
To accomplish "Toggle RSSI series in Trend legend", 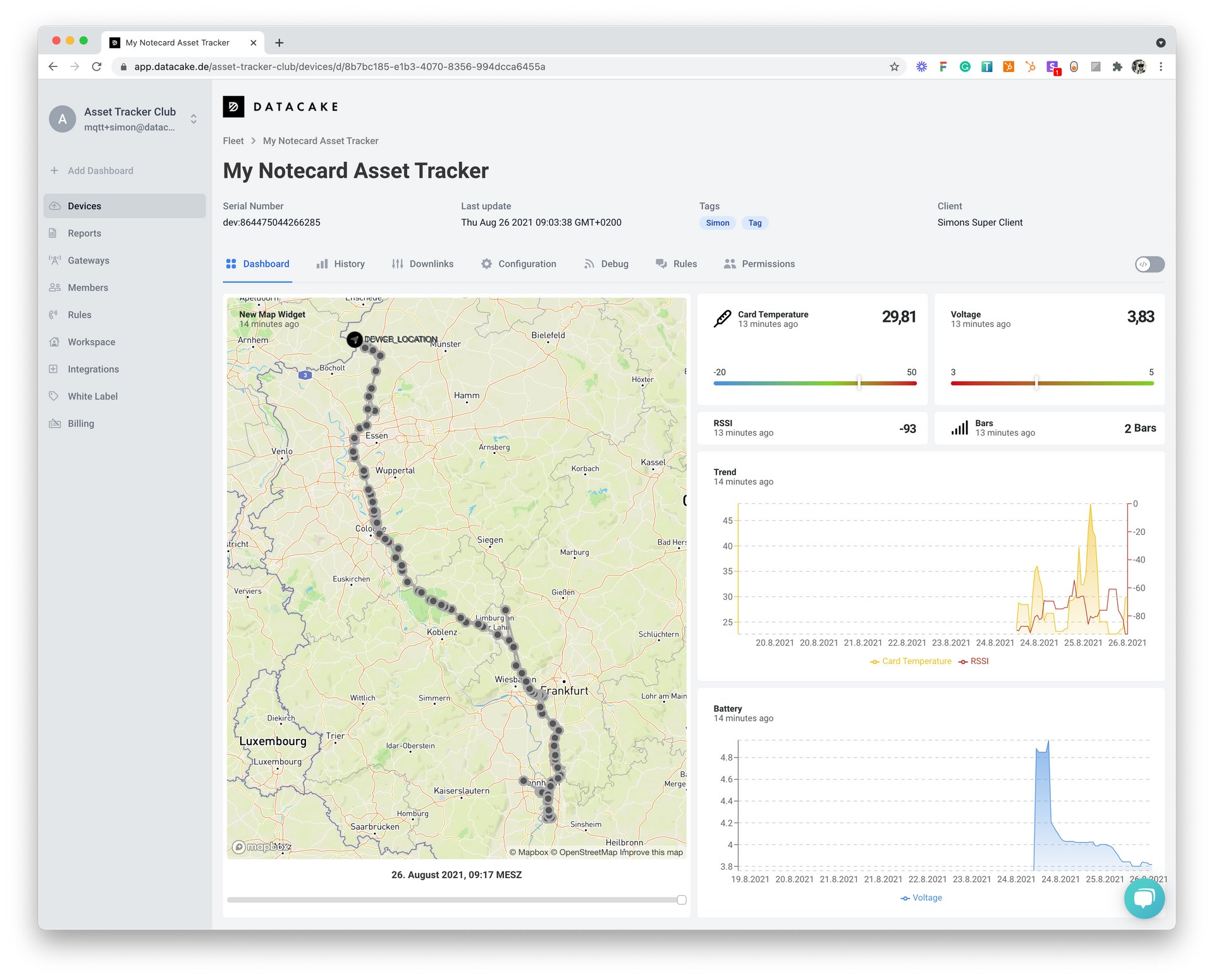I will pyautogui.click(x=974, y=661).
